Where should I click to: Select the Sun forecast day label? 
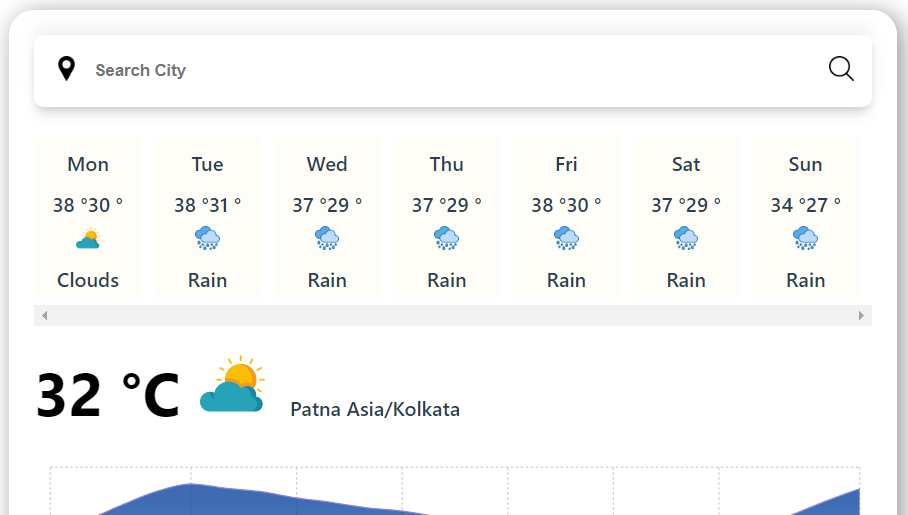[x=805, y=164]
